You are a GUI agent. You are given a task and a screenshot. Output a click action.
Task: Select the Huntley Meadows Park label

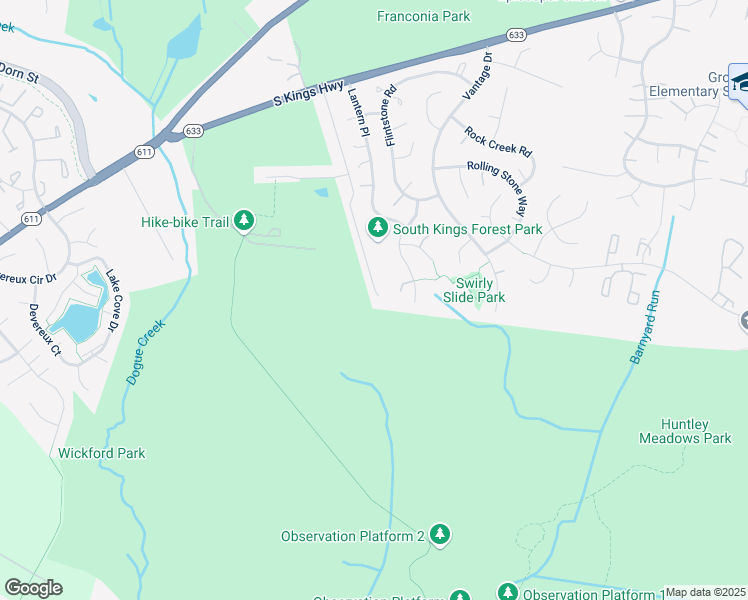pos(685,431)
